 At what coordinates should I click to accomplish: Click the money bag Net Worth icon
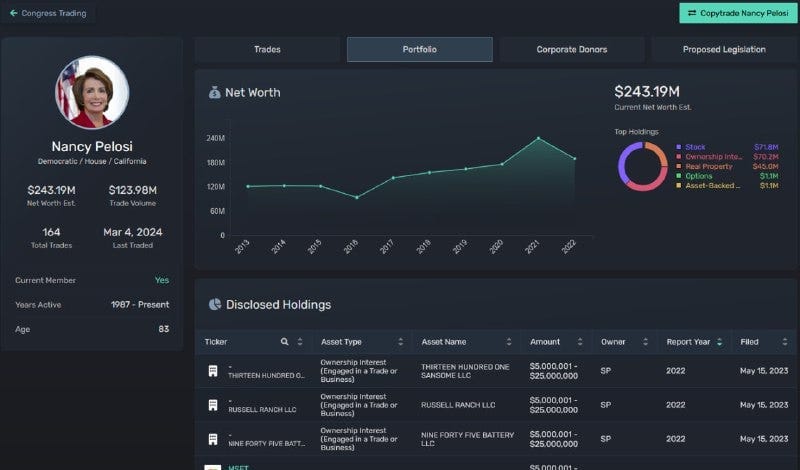point(214,92)
